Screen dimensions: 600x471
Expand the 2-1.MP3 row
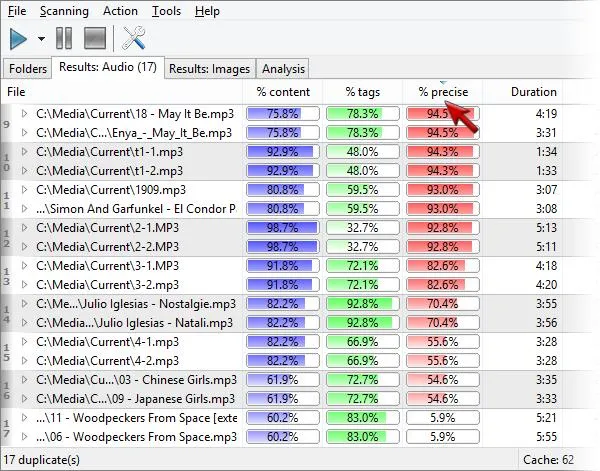(24, 228)
